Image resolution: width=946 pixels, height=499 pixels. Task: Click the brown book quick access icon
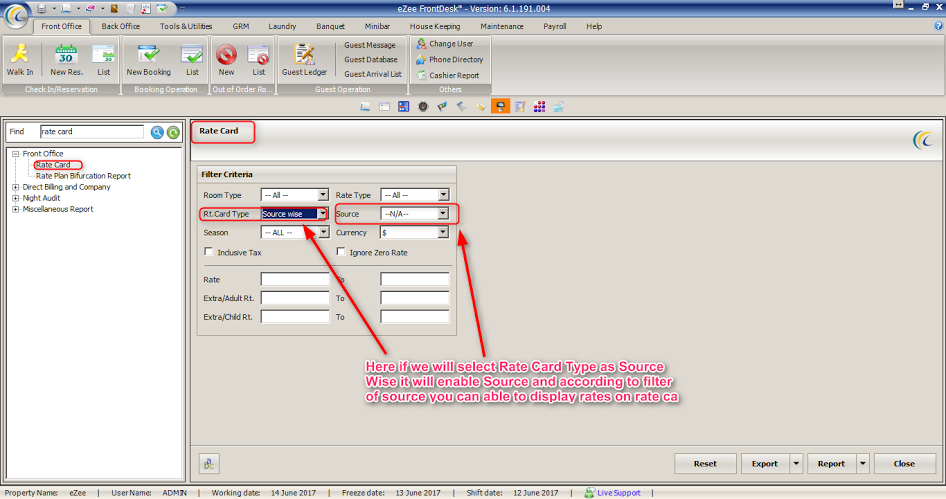pos(114,8)
